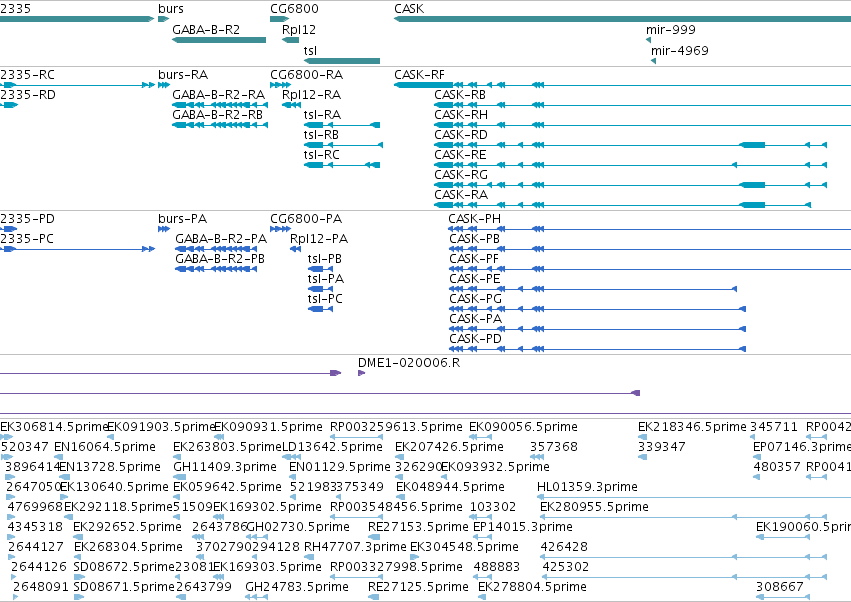Click the EK280955.5prime EST label
This screenshot has width=851, height=602.
tap(594, 508)
